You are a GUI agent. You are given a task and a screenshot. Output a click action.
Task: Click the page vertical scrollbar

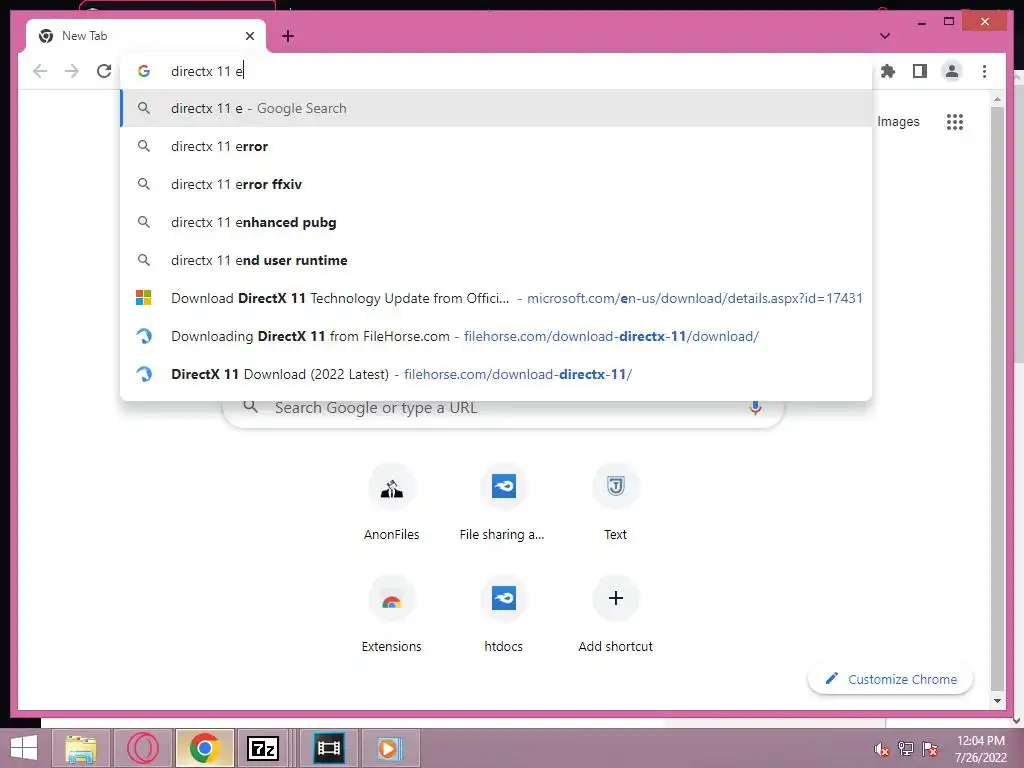(x=997, y=398)
